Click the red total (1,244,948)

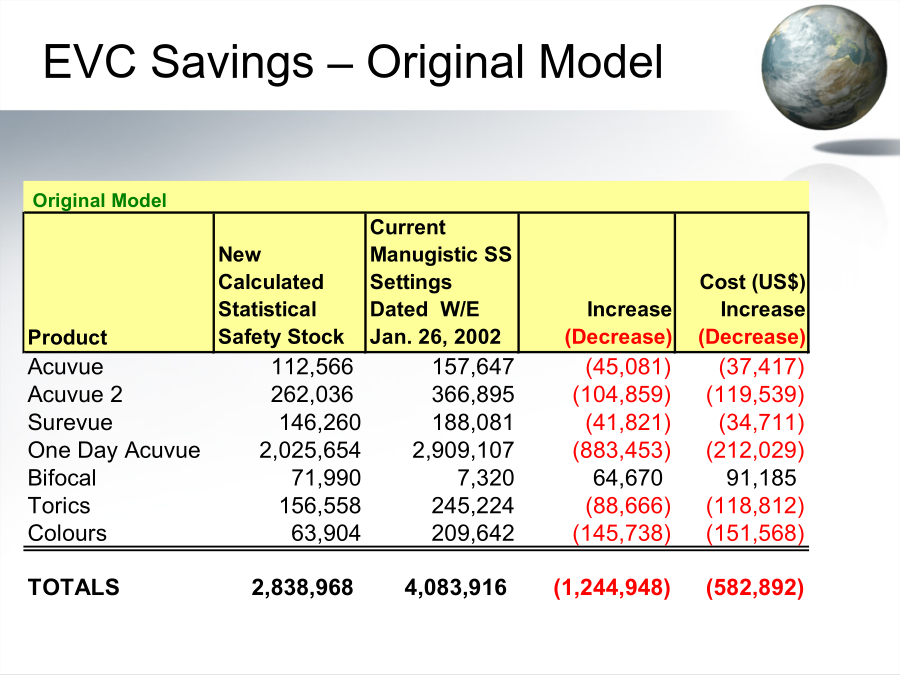click(612, 588)
